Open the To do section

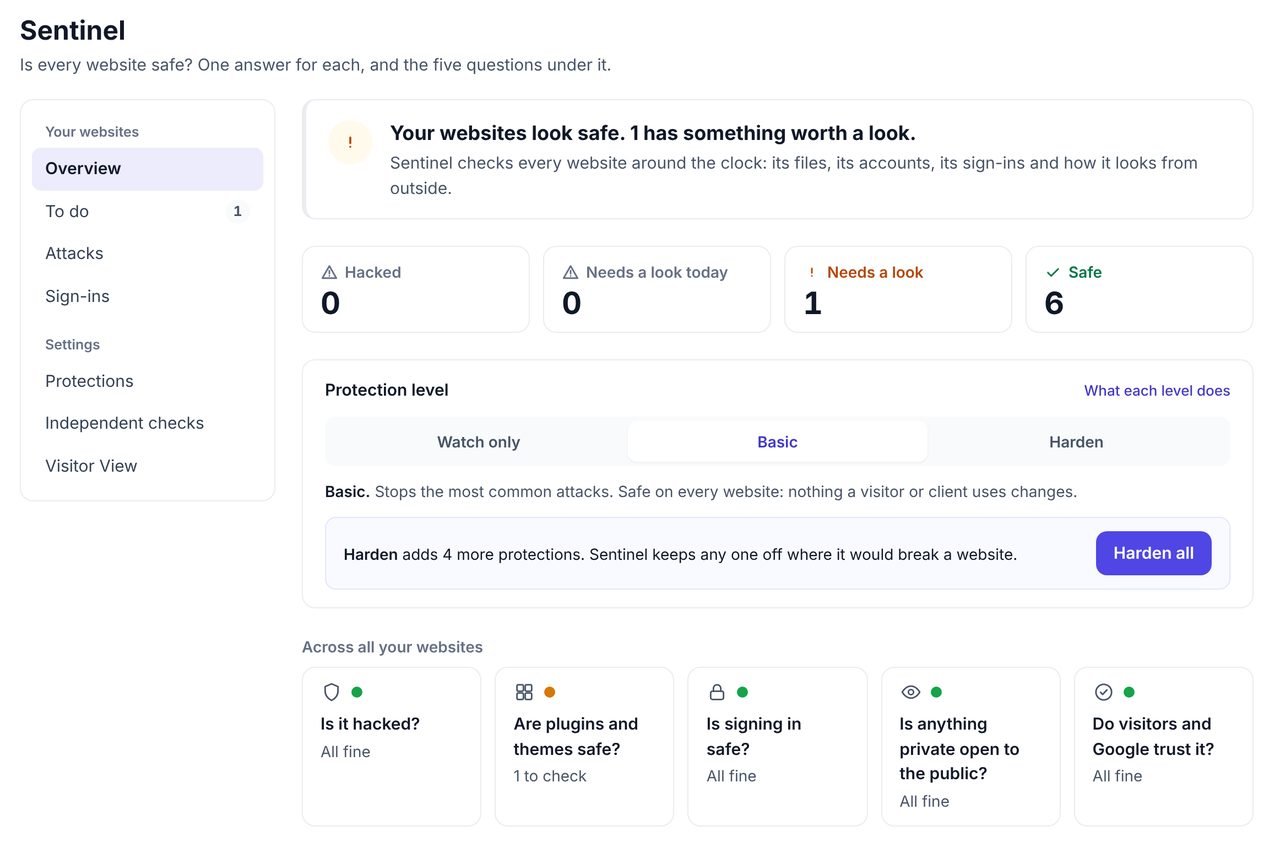tap(148, 211)
